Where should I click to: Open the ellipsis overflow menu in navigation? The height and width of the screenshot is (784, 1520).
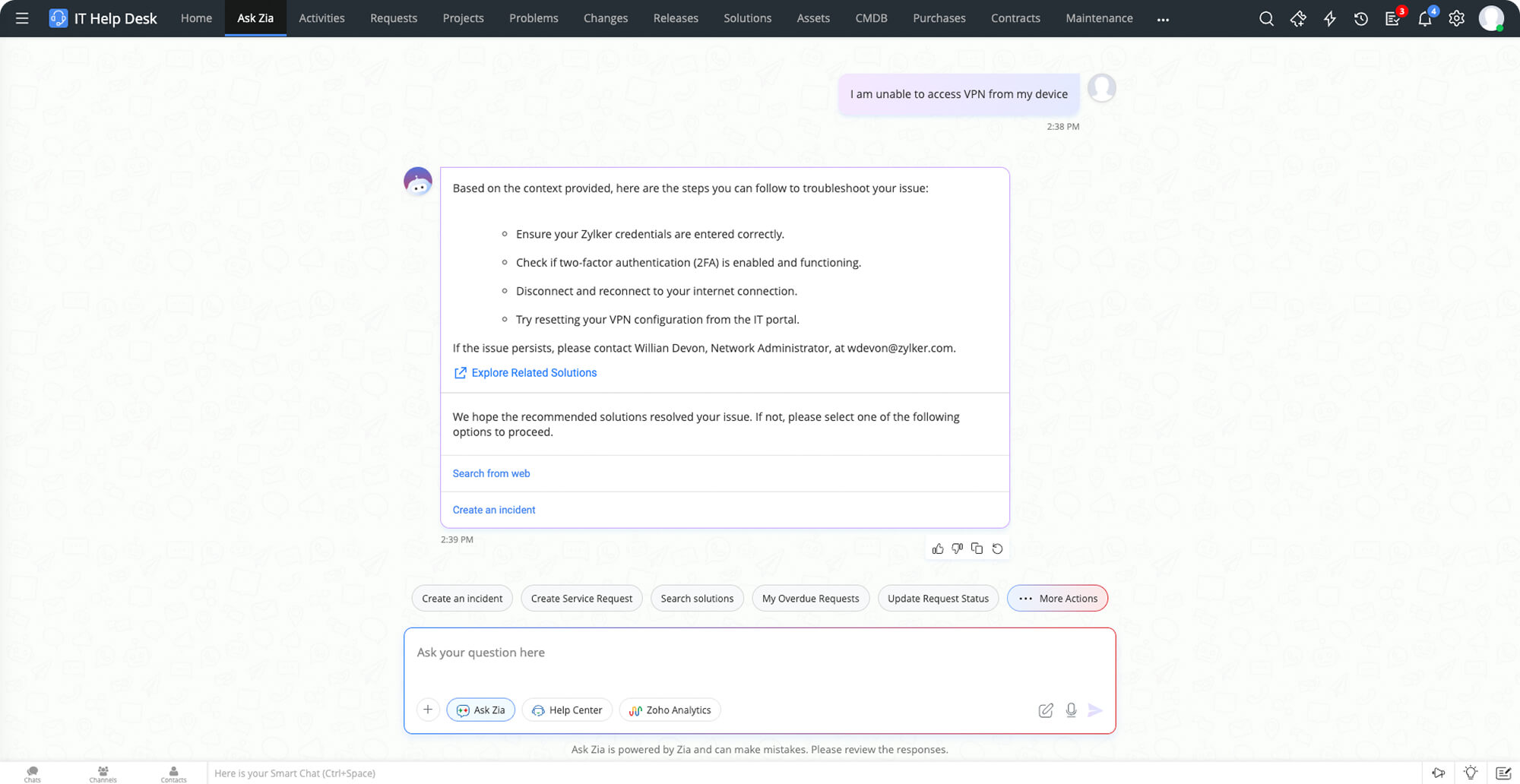coord(1163,18)
